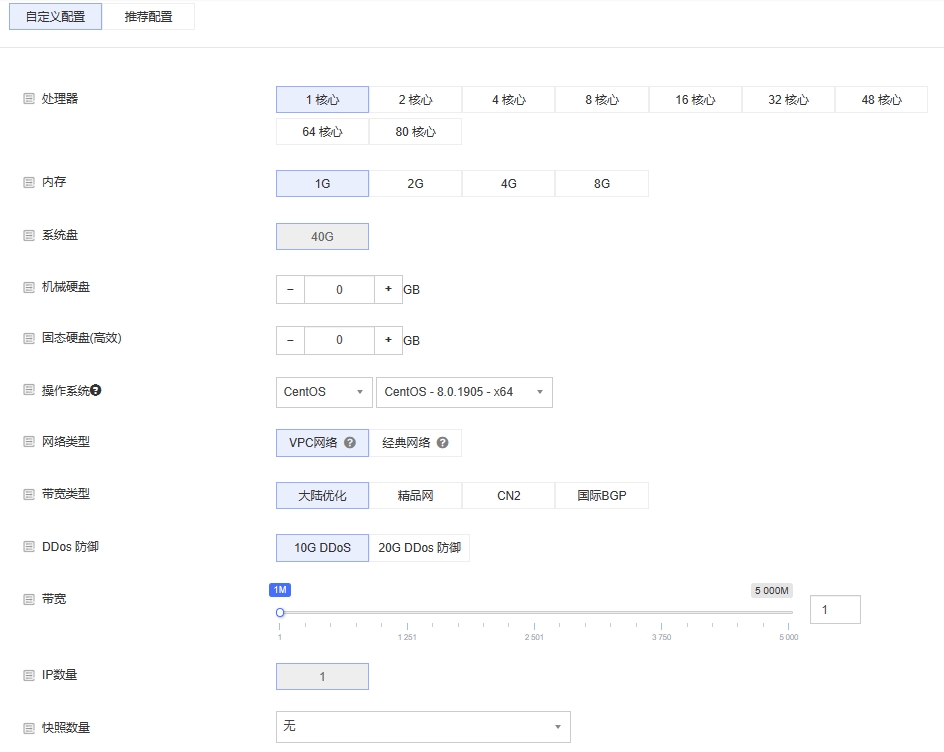Open the CentOS operating system dropdown
This screenshot has width=944, height=752.
point(323,392)
